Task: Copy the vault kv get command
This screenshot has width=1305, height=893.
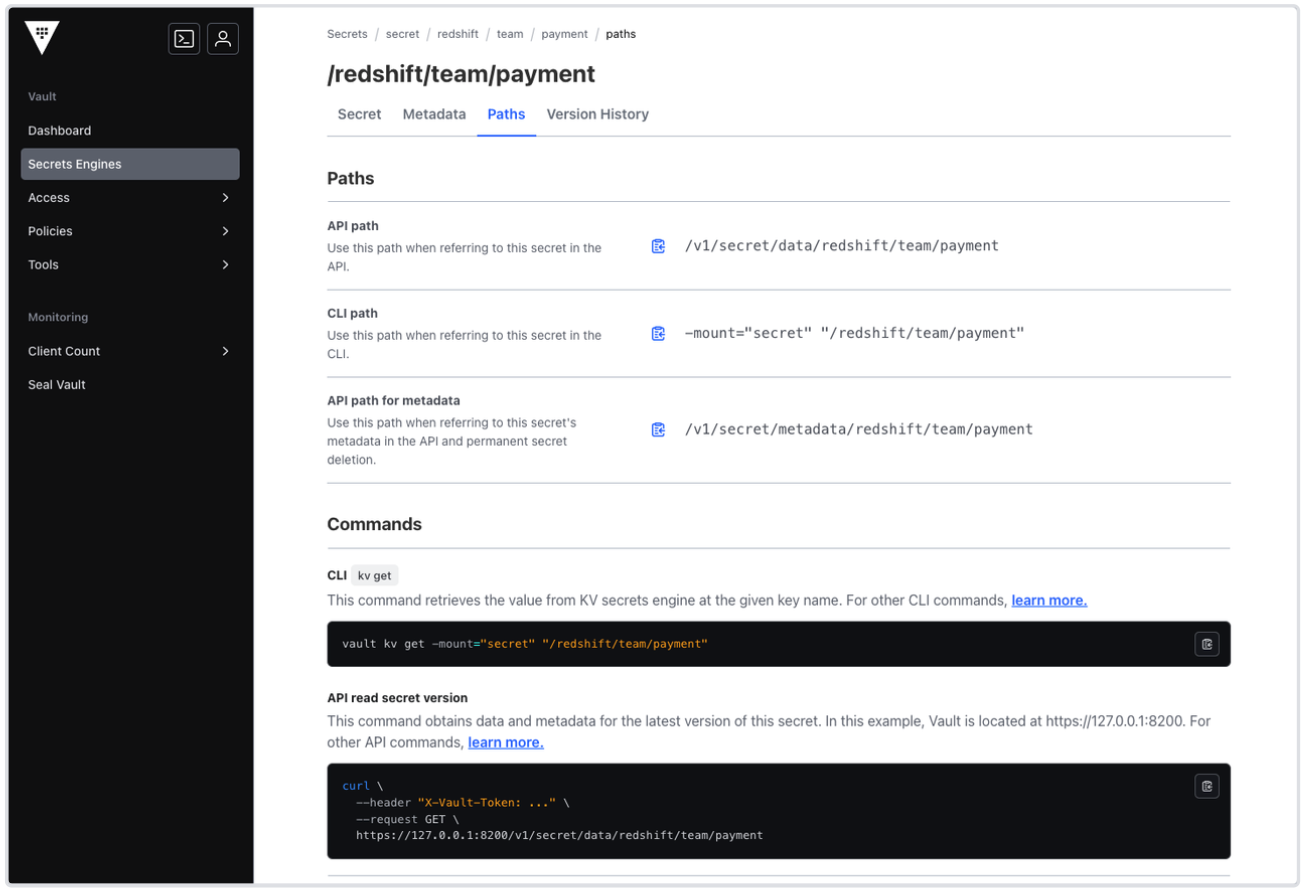Action: pyautogui.click(x=1207, y=644)
